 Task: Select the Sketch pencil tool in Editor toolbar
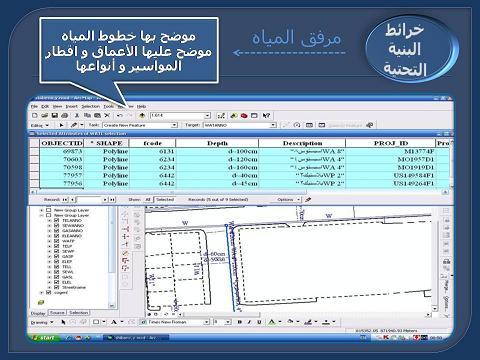tap(74, 125)
